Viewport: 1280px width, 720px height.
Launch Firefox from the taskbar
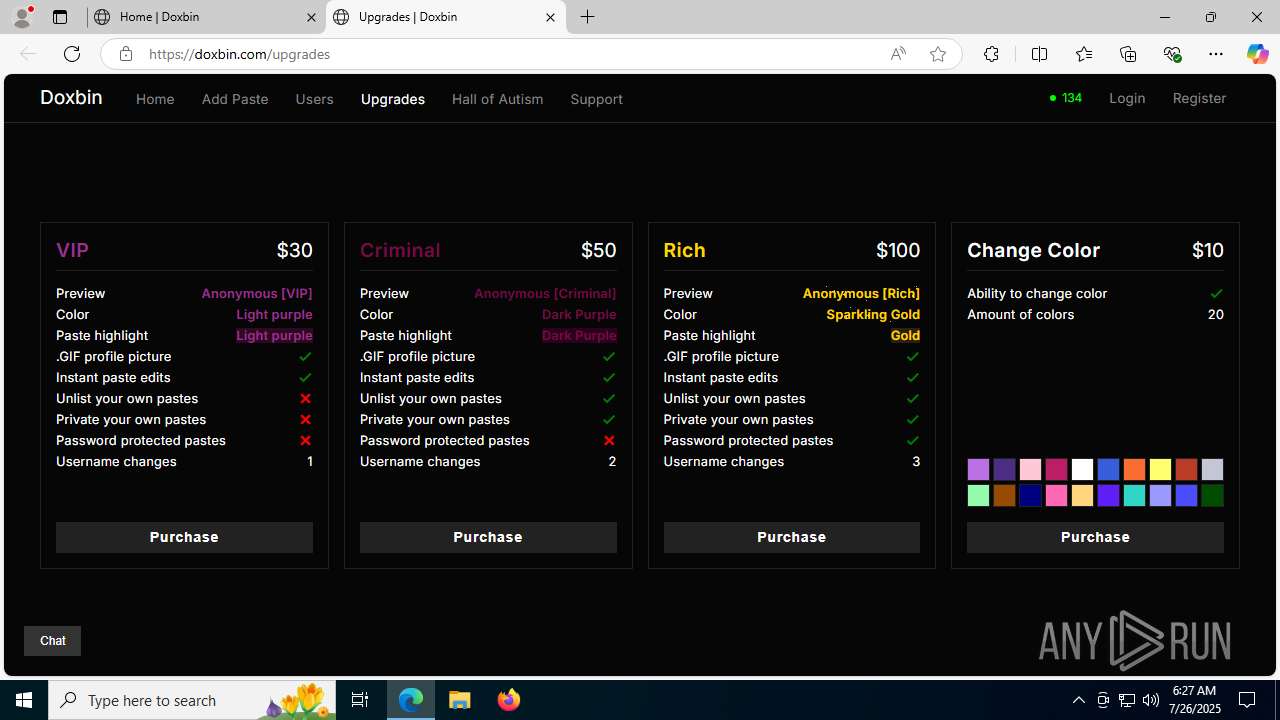pos(508,700)
